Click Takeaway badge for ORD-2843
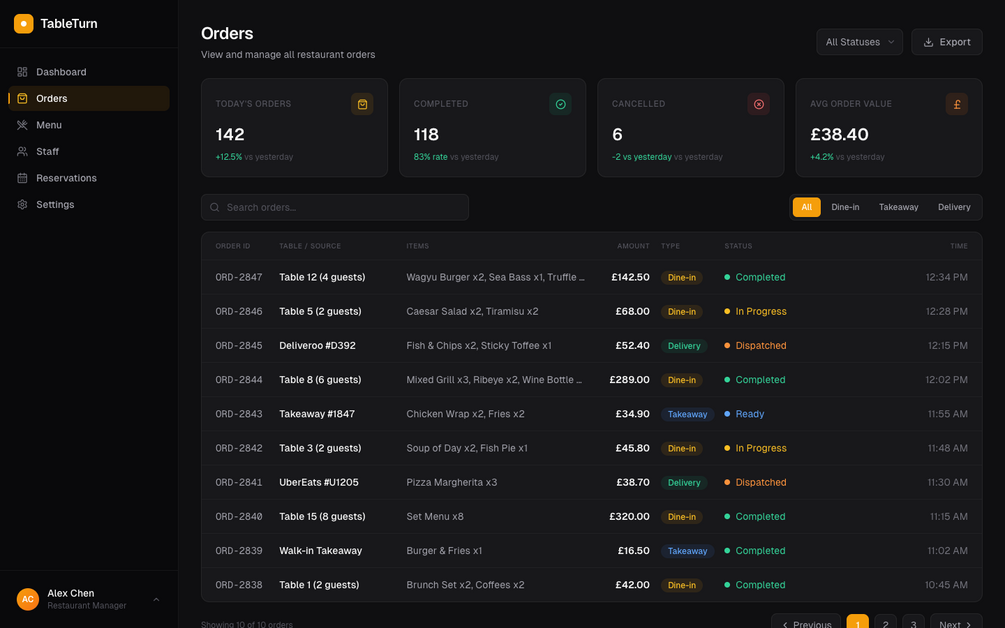This screenshot has width=1005, height=628. pyautogui.click(x=687, y=415)
